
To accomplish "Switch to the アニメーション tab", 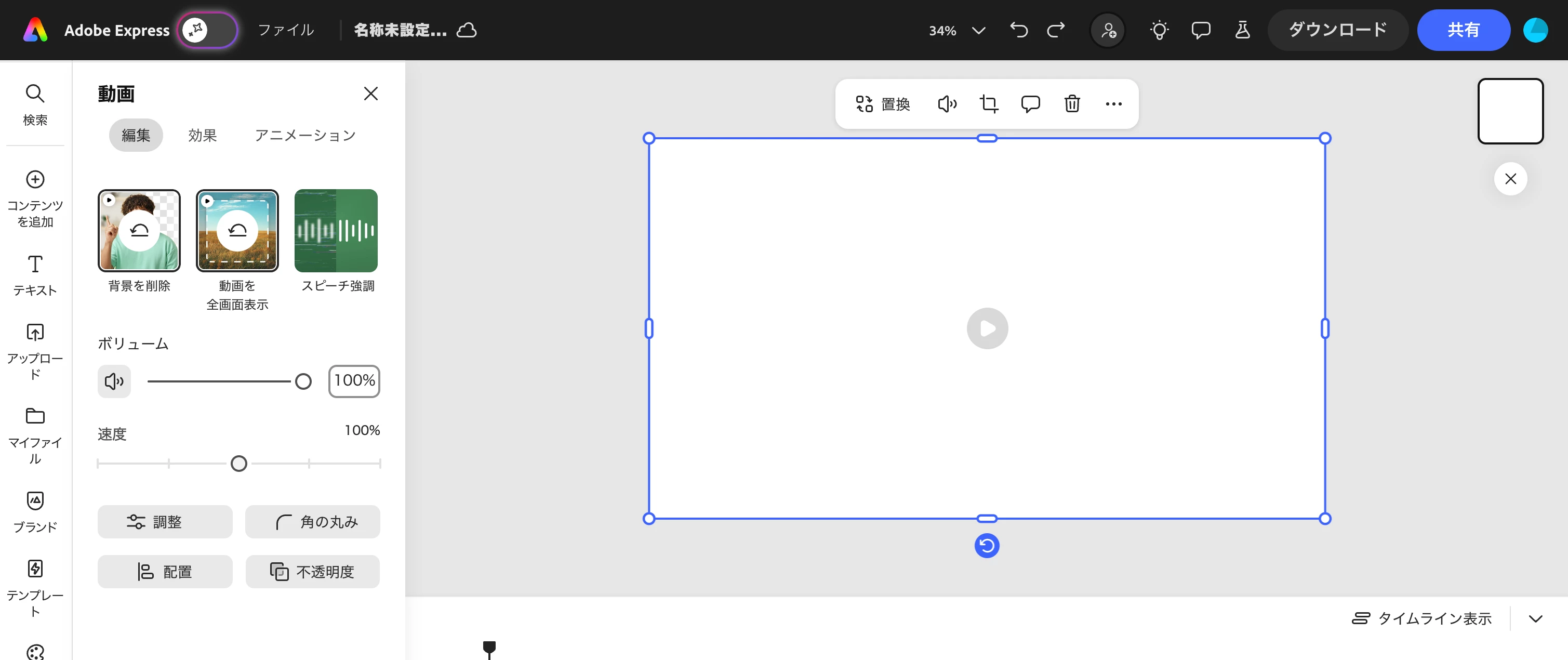I will (305, 135).
